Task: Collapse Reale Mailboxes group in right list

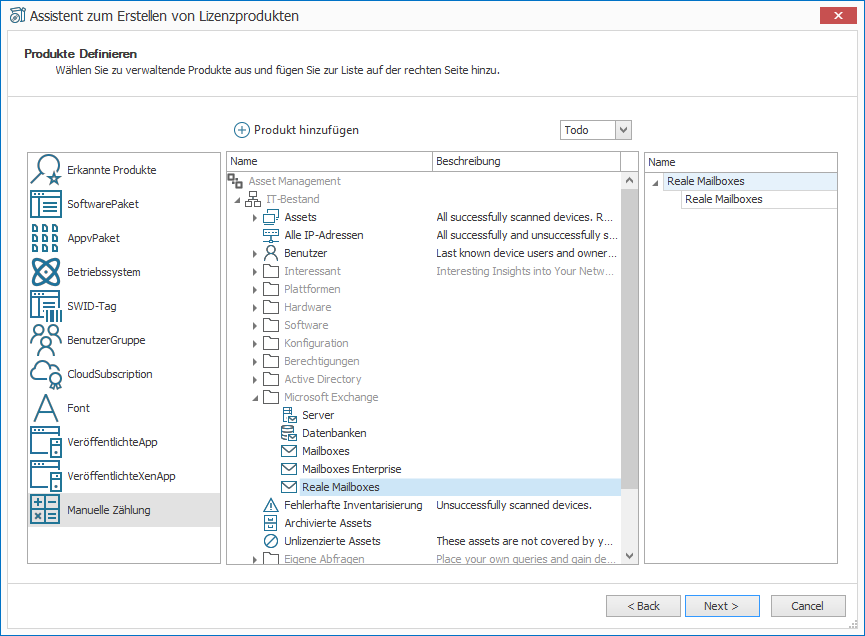Action: click(x=655, y=182)
